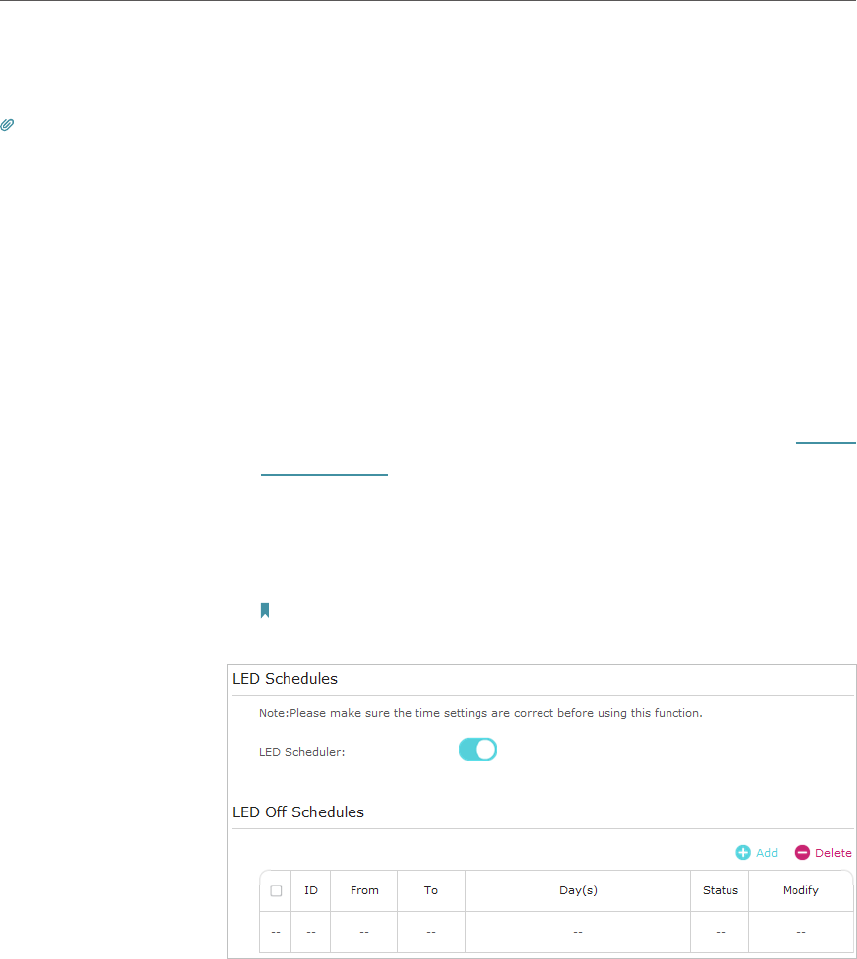The height and width of the screenshot is (959, 857).
Task: Click the LED Off Schedules heading
Action: tap(298, 812)
